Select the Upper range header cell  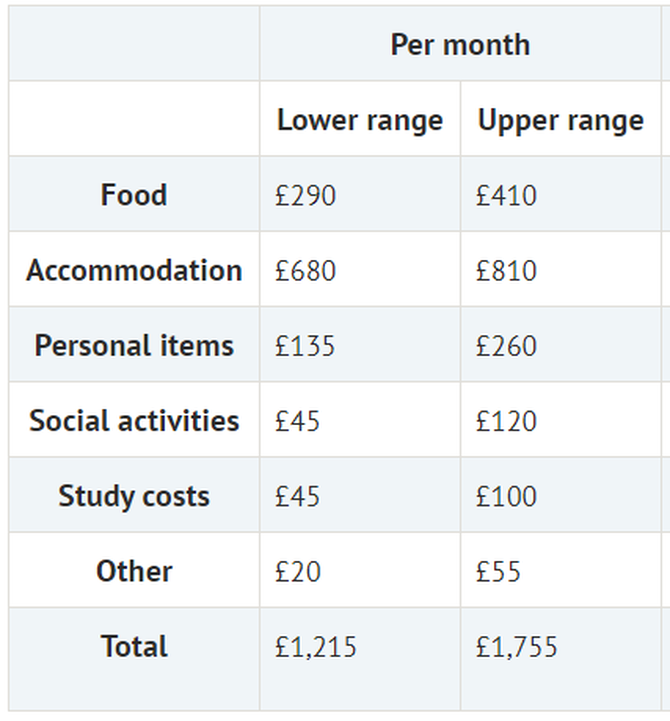561,121
